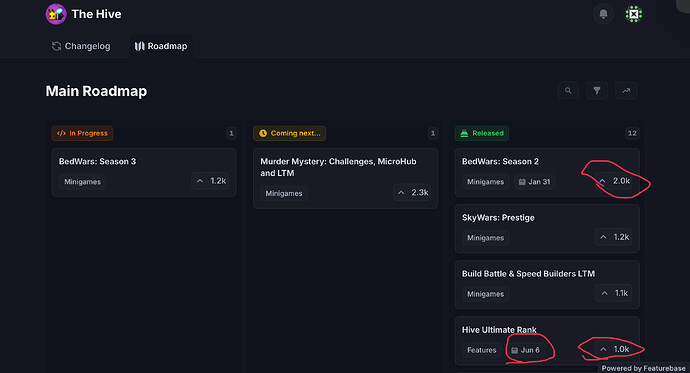This screenshot has height=373, width=690.
Task: Open Murder Mystery: Challenges card
Action: tap(345, 178)
